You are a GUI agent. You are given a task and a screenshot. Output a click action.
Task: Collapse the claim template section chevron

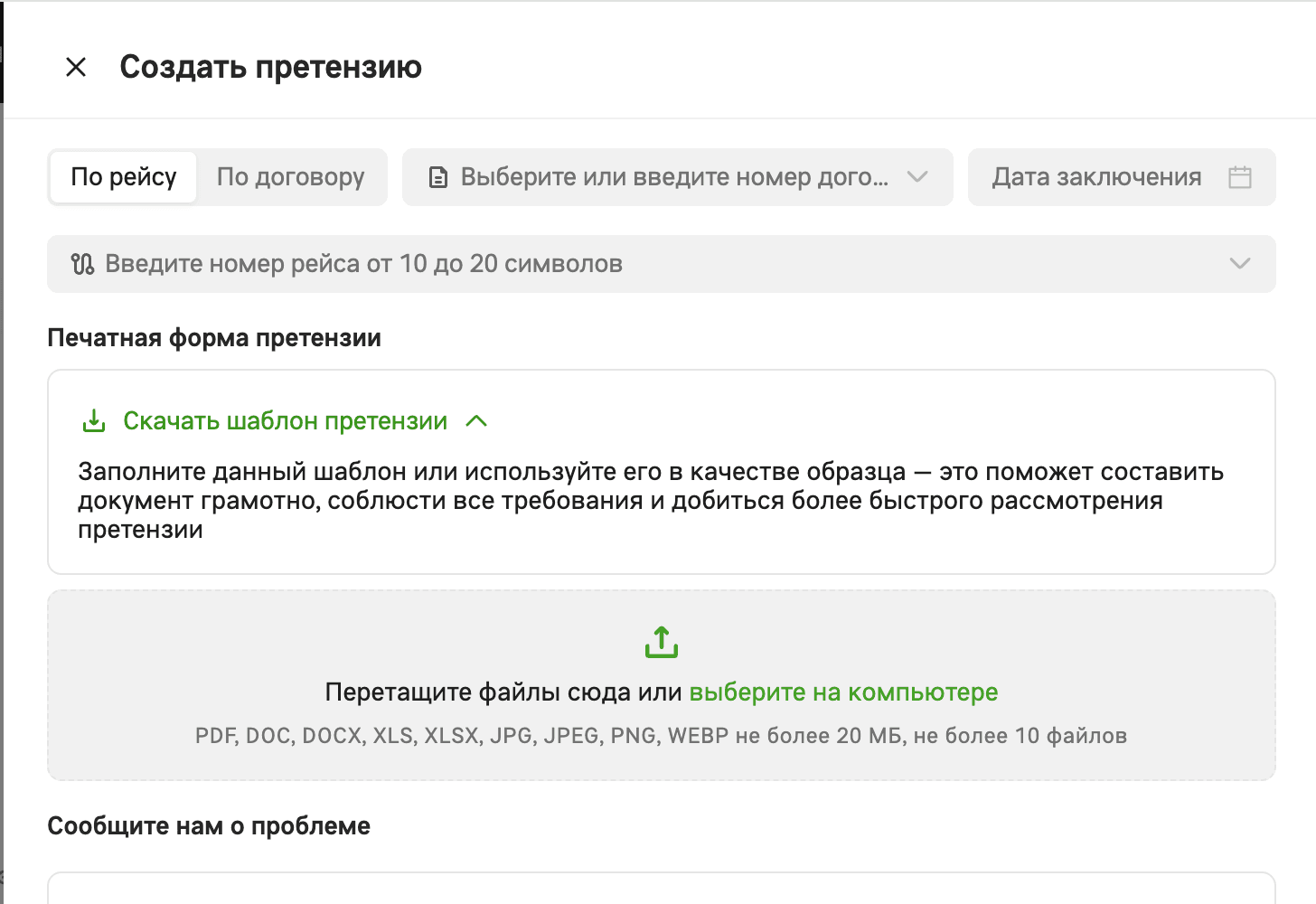476,421
